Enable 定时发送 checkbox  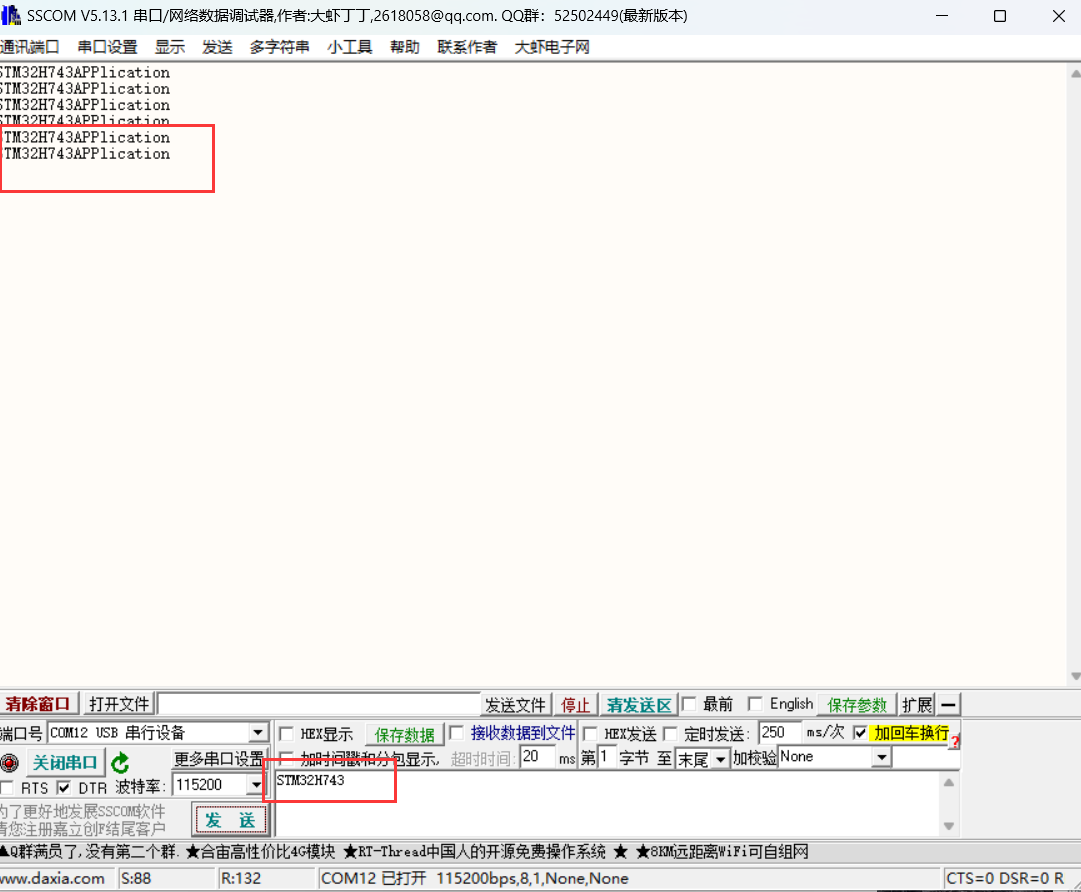pyautogui.click(x=670, y=733)
